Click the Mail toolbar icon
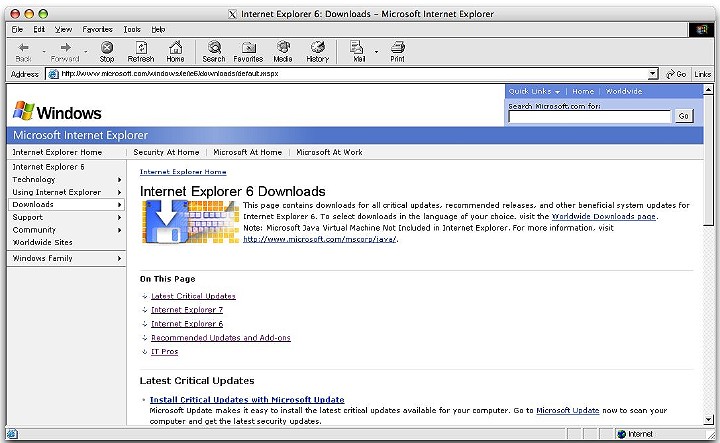 click(x=357, y=47)
